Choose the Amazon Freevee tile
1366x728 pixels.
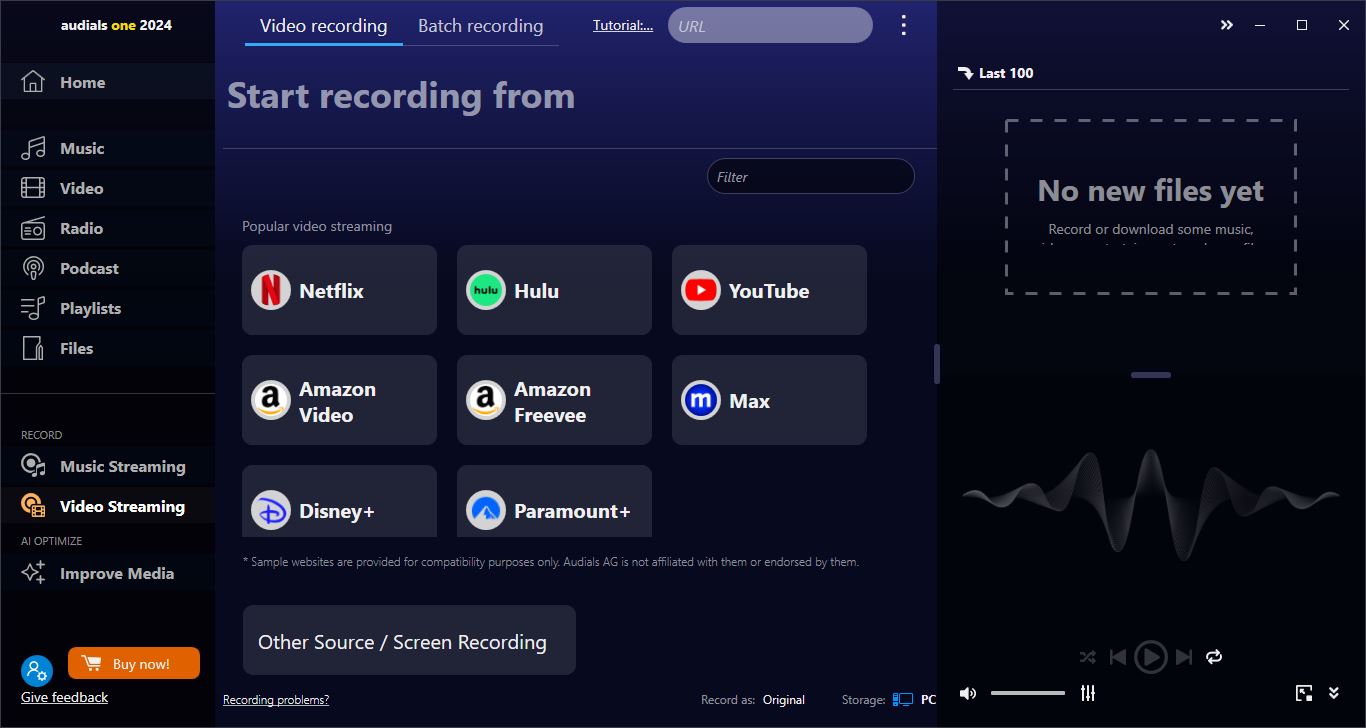(554, 400)
